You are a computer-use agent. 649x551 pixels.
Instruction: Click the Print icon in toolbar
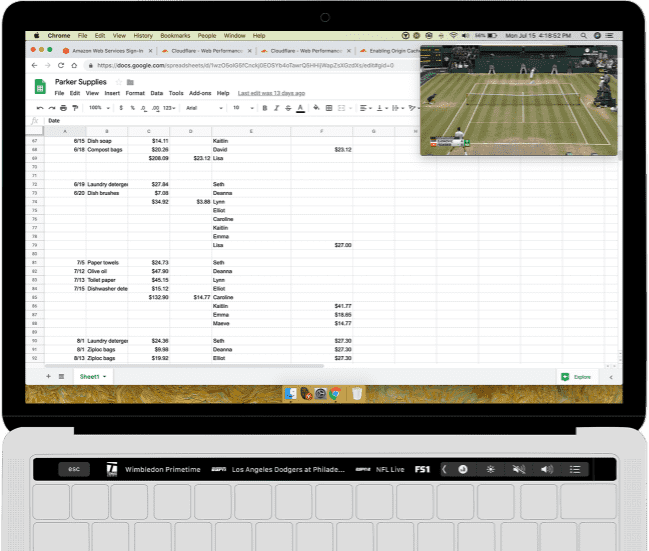tap(63, 108)
